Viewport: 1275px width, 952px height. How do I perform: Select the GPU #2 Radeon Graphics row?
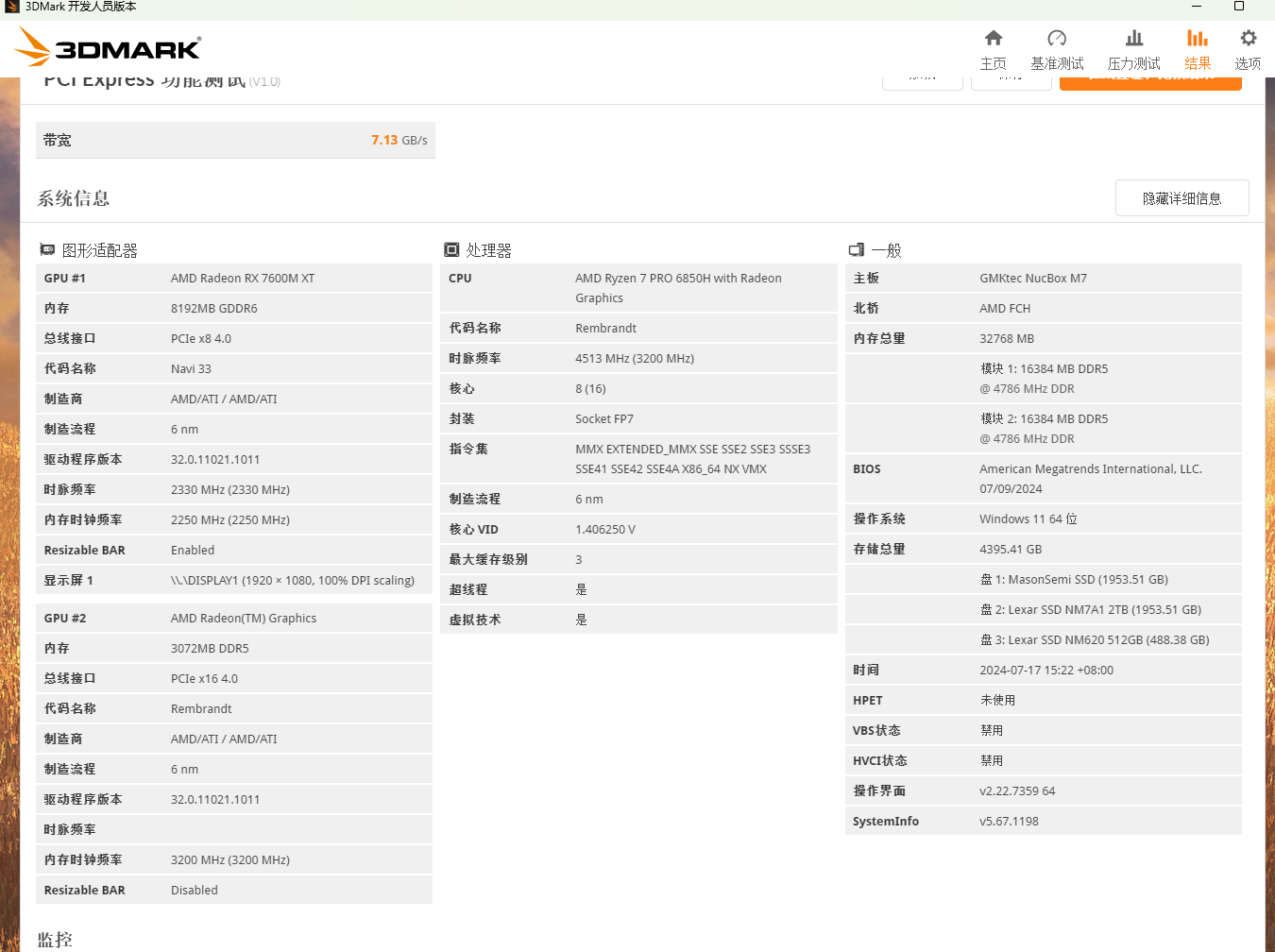tap(234, 617)
